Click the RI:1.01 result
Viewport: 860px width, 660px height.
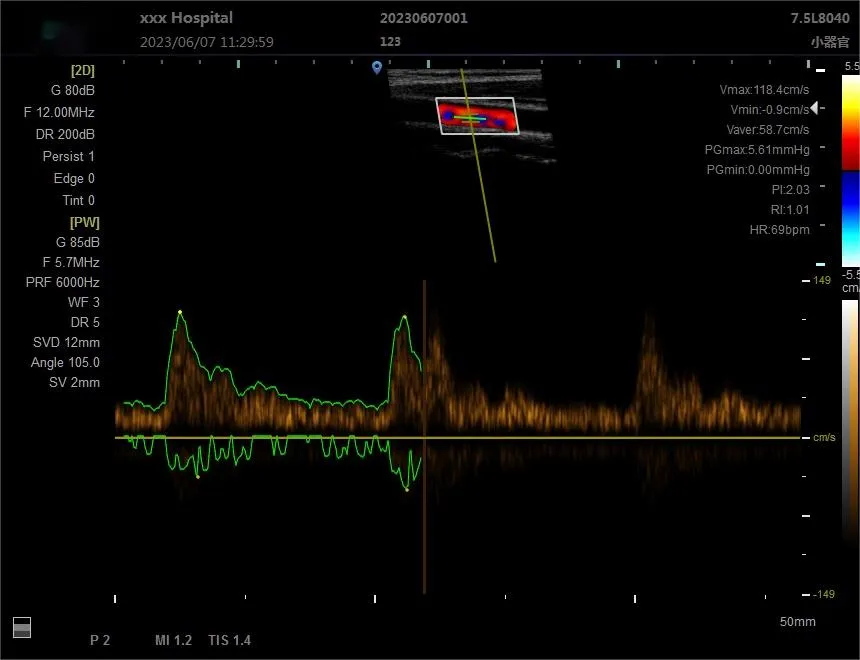pyautogui.click(x=790, y=210)
